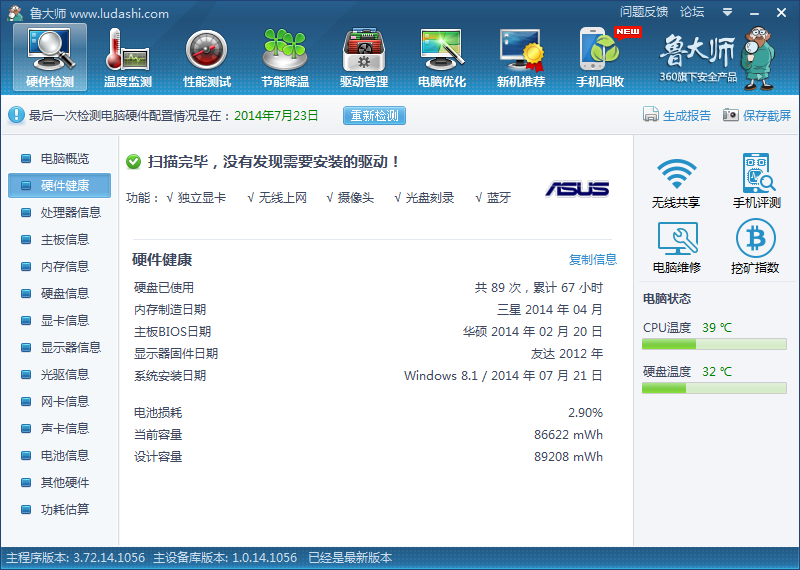Image resolution: width=800 pixels, height=570 pixels.
Task: Click 主板BIOS日期 华硕 value
Action: 533,332
